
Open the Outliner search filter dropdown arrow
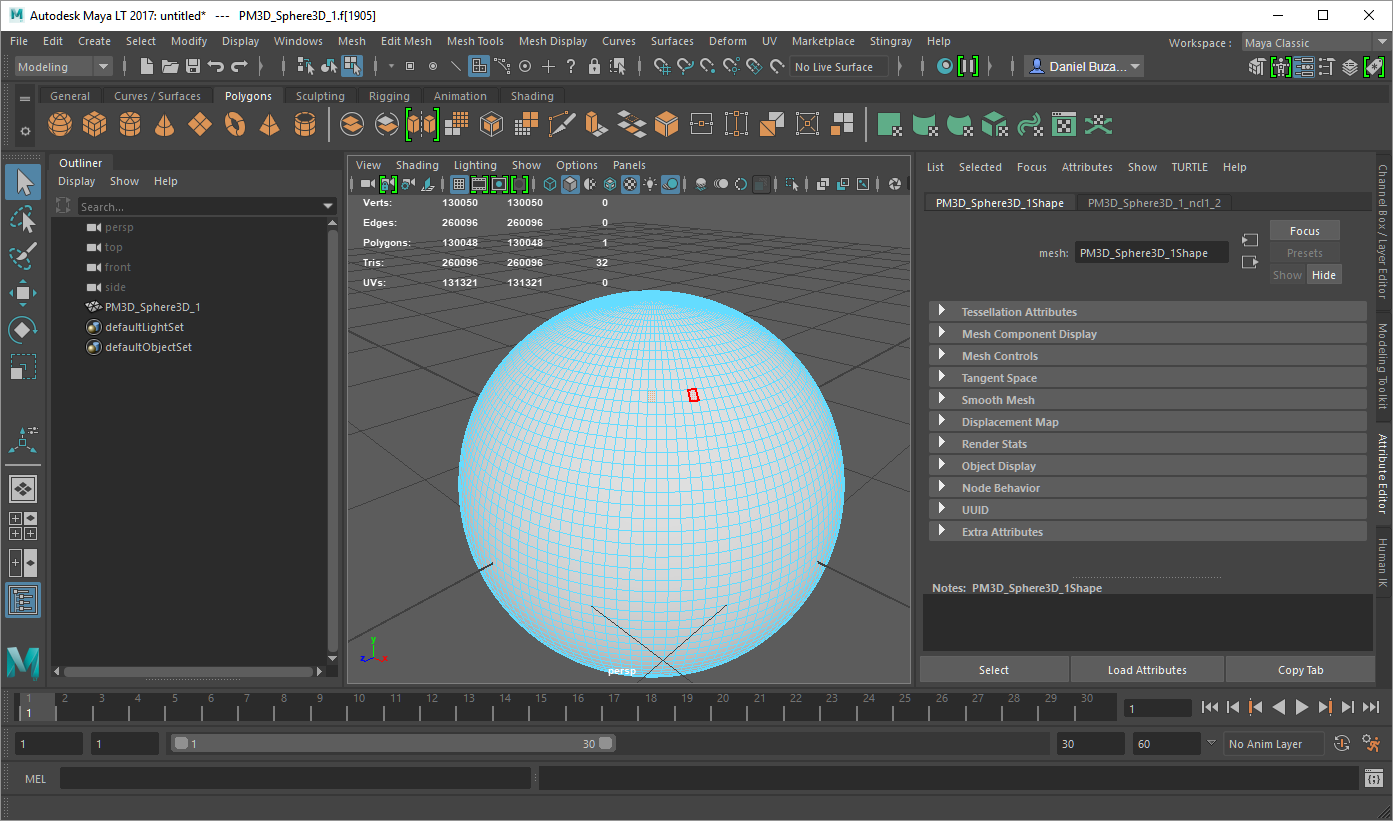pyautogui.click(x=328, y=207)
